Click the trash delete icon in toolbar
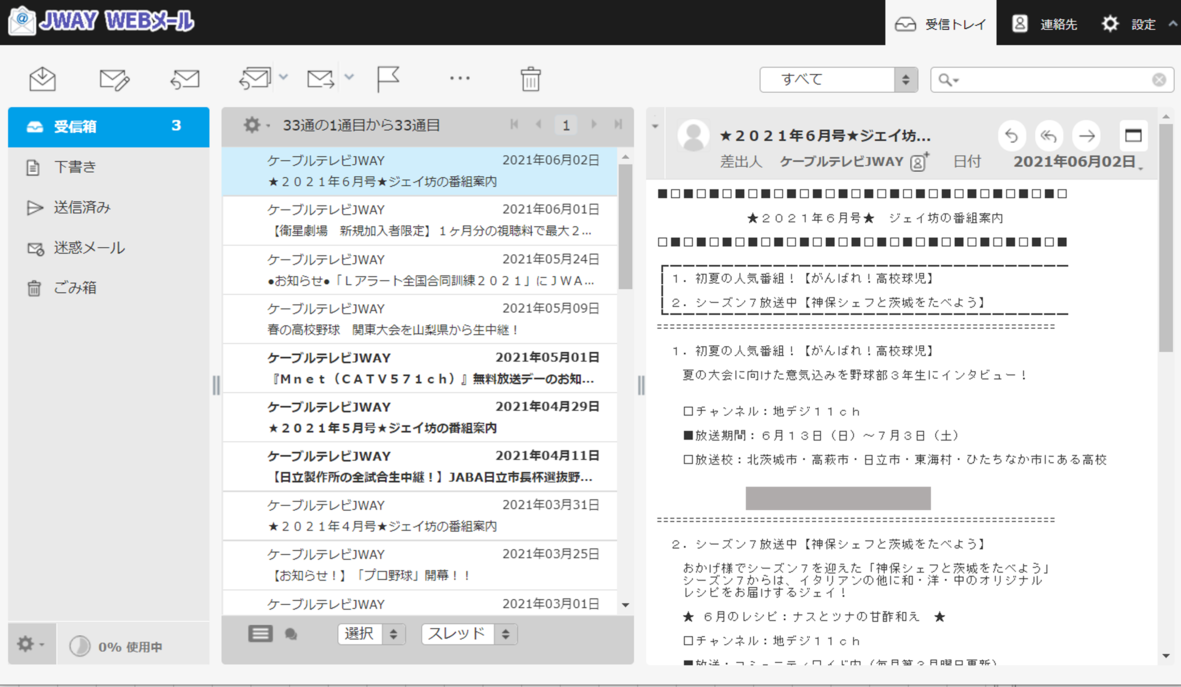Image resolution: width=1181 pixels, height=687 pixels. coord(530,78)
